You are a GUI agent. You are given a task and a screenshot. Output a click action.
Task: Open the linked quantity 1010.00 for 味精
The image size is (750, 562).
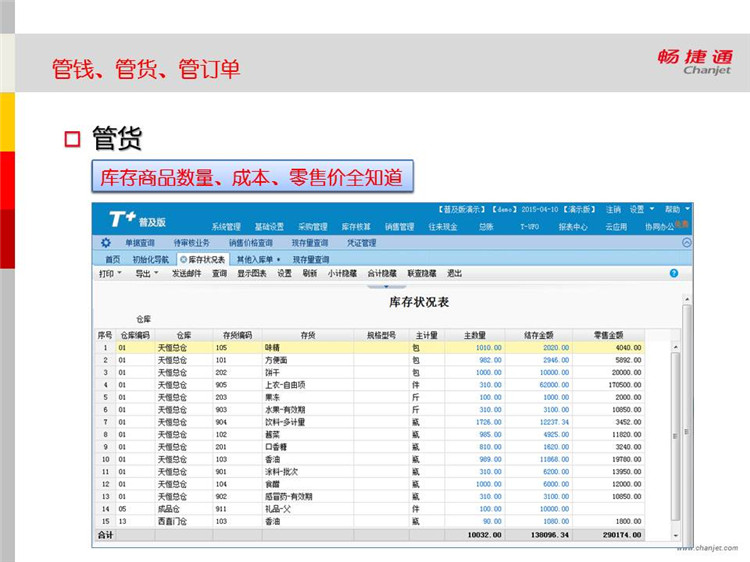488,348
